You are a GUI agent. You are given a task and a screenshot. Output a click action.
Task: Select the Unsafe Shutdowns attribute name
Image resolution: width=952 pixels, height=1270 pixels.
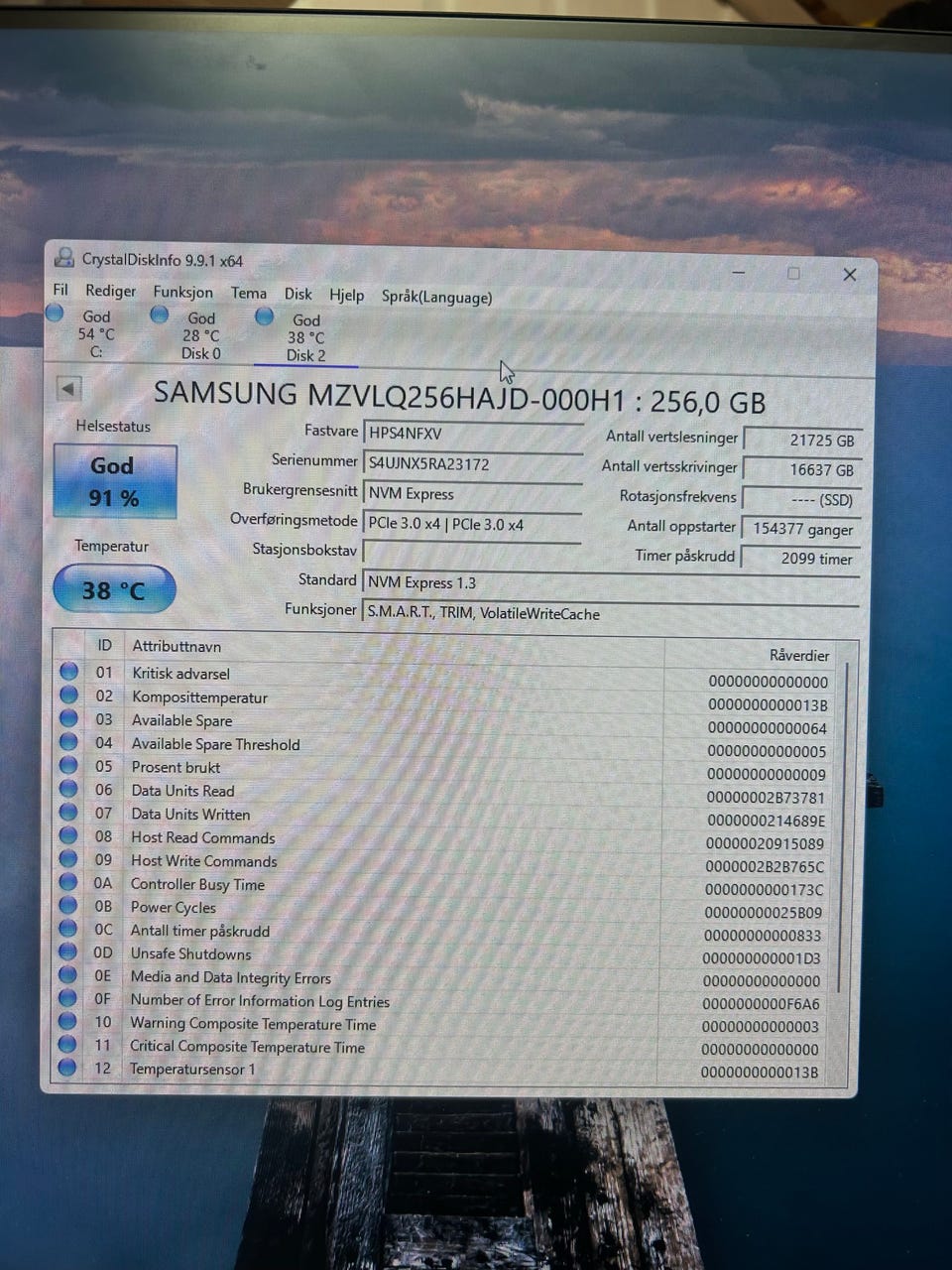pyautogui.click(x=190, y=953)
